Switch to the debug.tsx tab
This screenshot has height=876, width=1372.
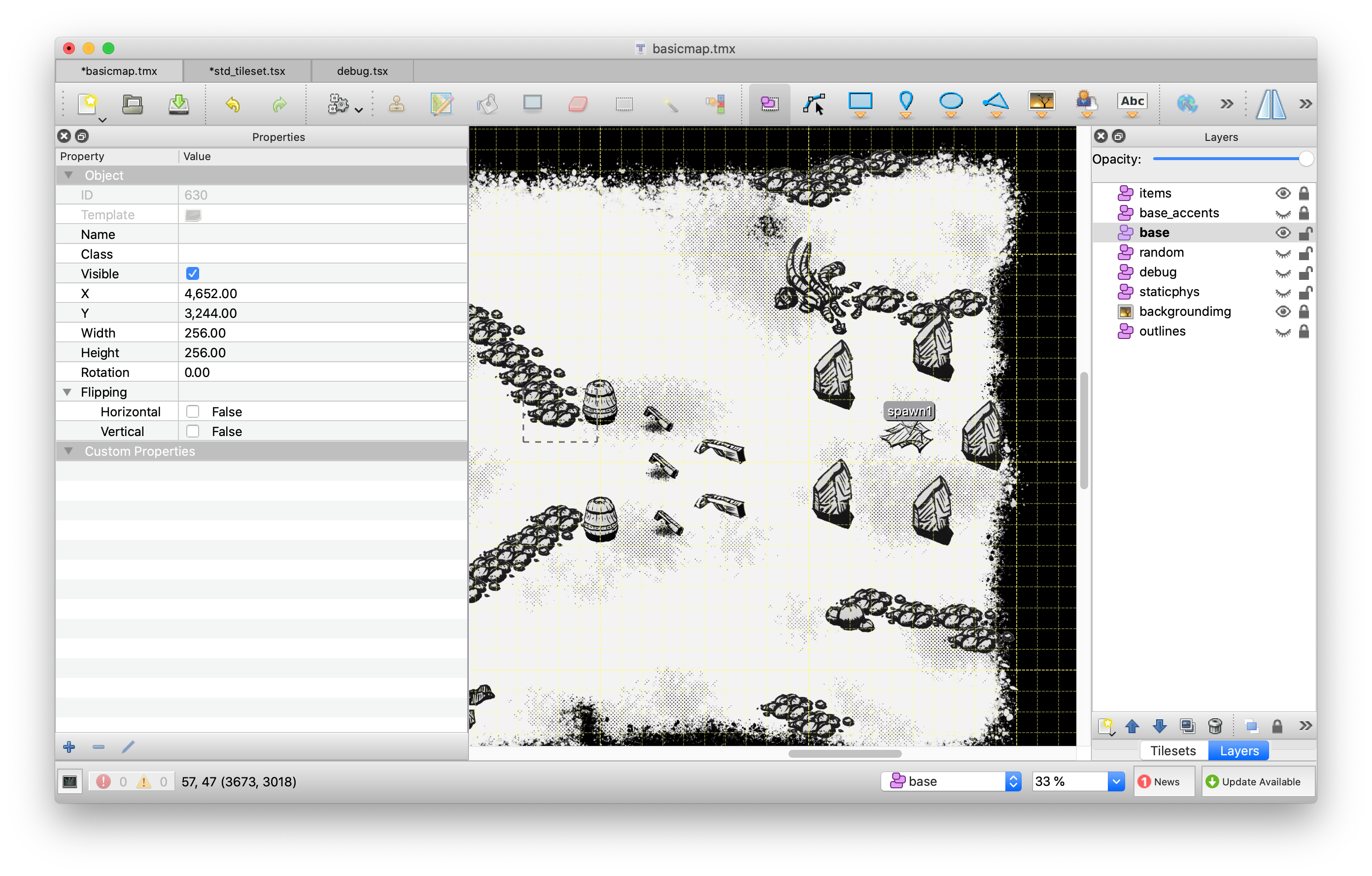pyautogui.click(x=362, y=71)
